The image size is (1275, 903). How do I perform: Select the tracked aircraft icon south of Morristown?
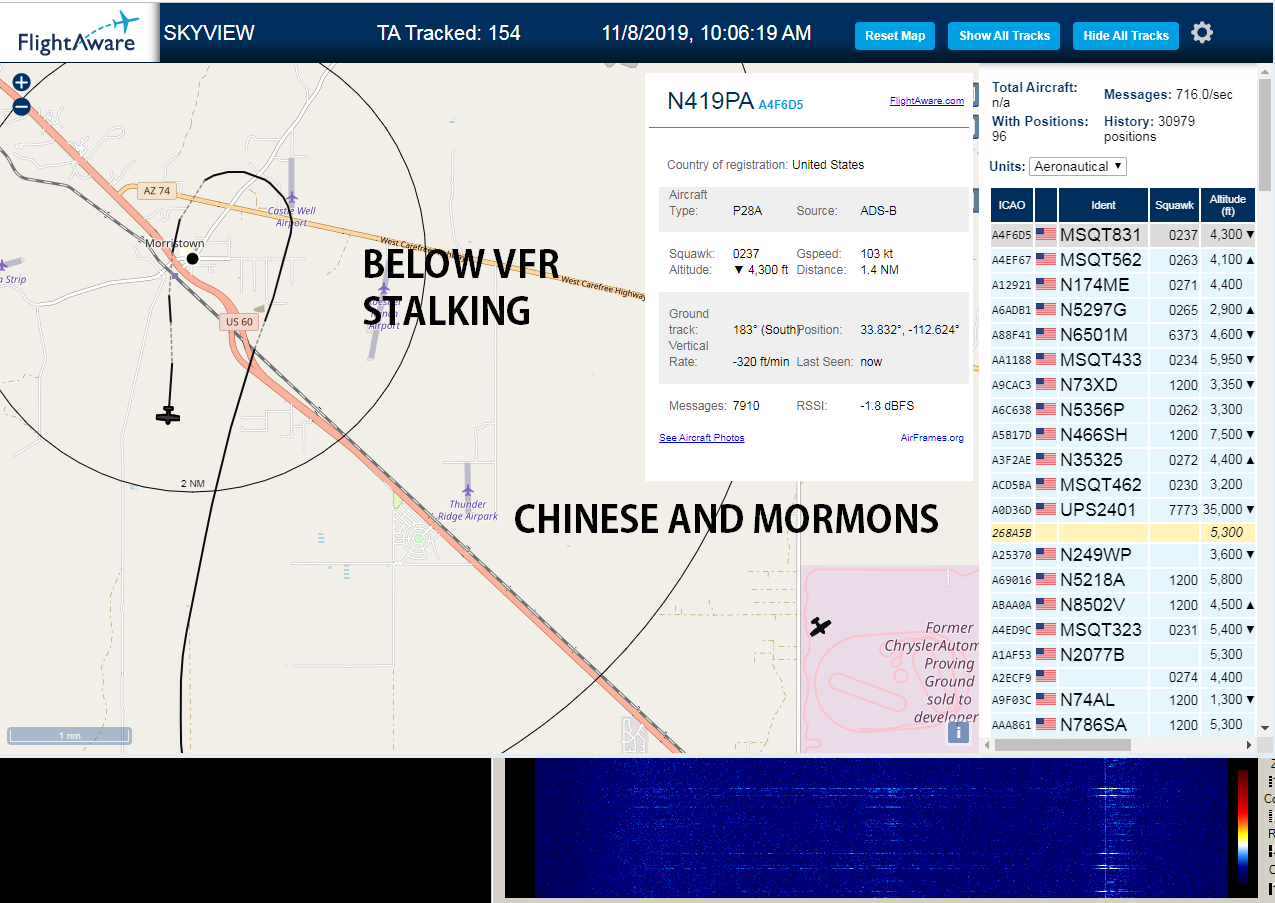[169, 415]
